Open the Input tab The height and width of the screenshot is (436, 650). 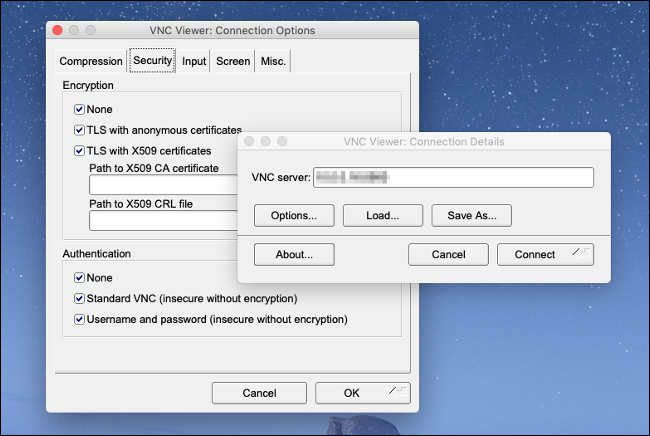(194, 61)
